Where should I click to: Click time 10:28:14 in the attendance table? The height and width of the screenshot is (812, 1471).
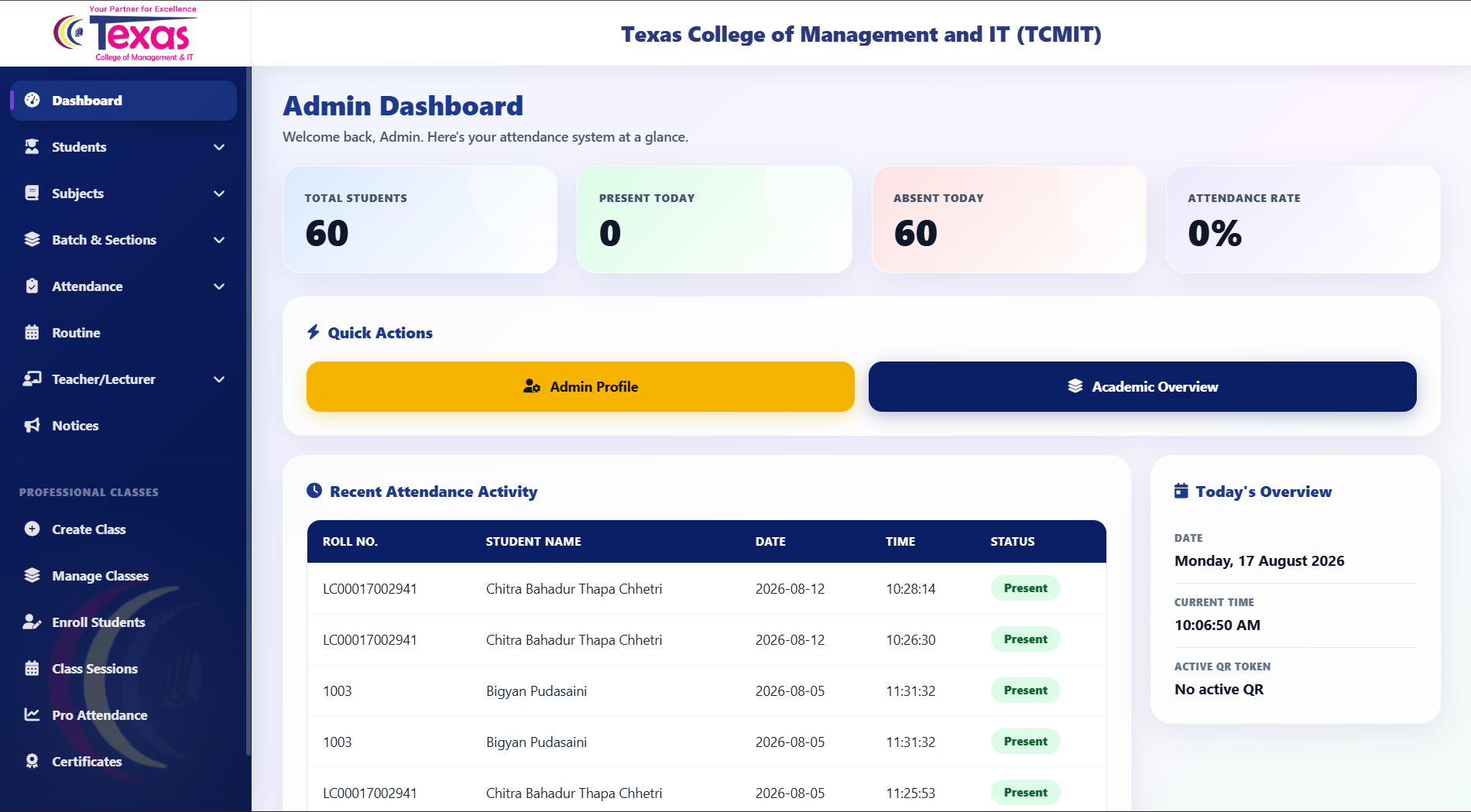click(x=910, y=589)
